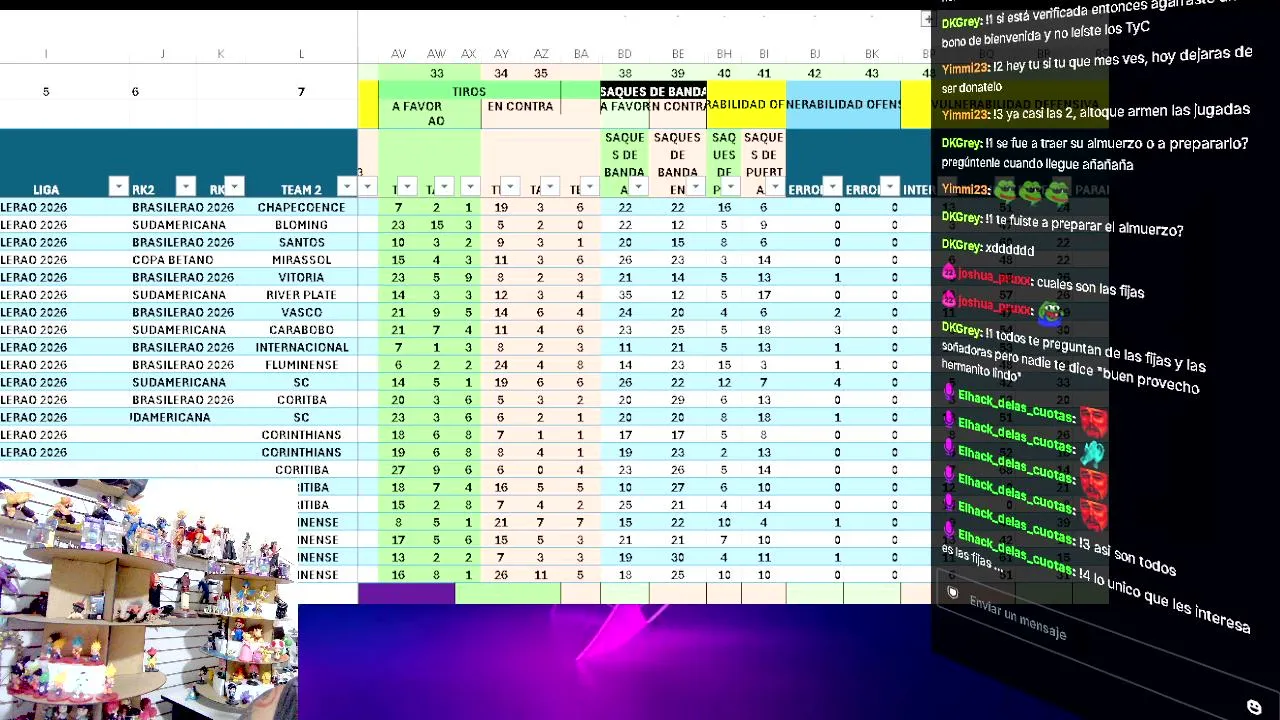The width and height of the screenshot is (1280, 720).
Task: Open the filter dropdown in column AV
Action: (x=409, y=187)
